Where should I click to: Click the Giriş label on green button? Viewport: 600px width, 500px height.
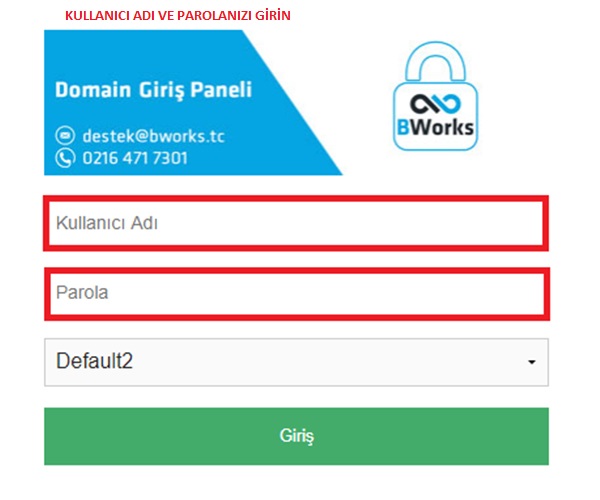pos(297,436)
